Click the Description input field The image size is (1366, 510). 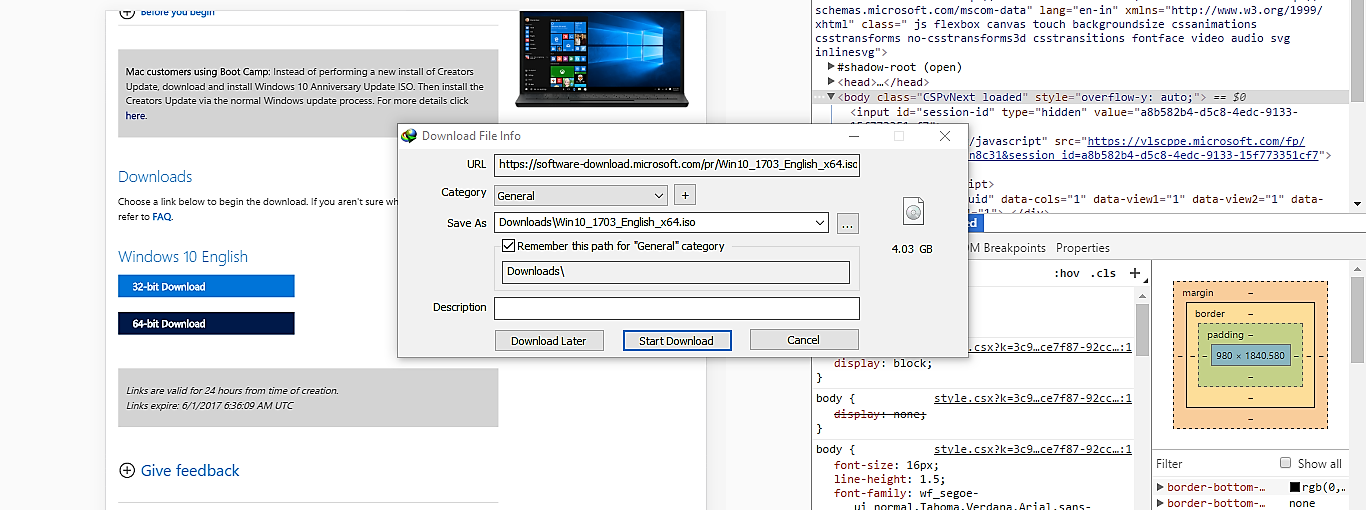(677, 308)
